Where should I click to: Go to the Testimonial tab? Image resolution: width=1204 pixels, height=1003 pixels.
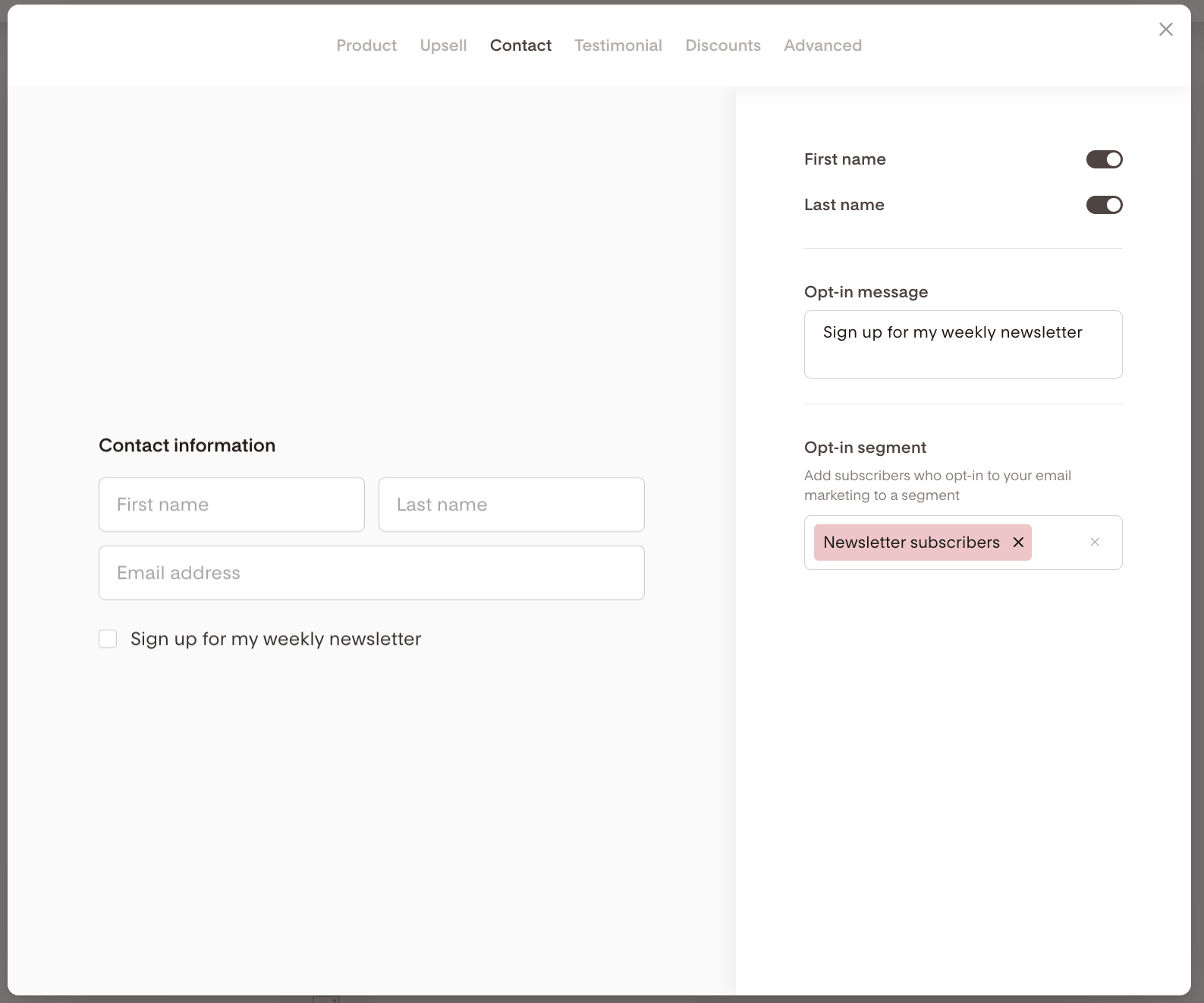tap(618, 46)
